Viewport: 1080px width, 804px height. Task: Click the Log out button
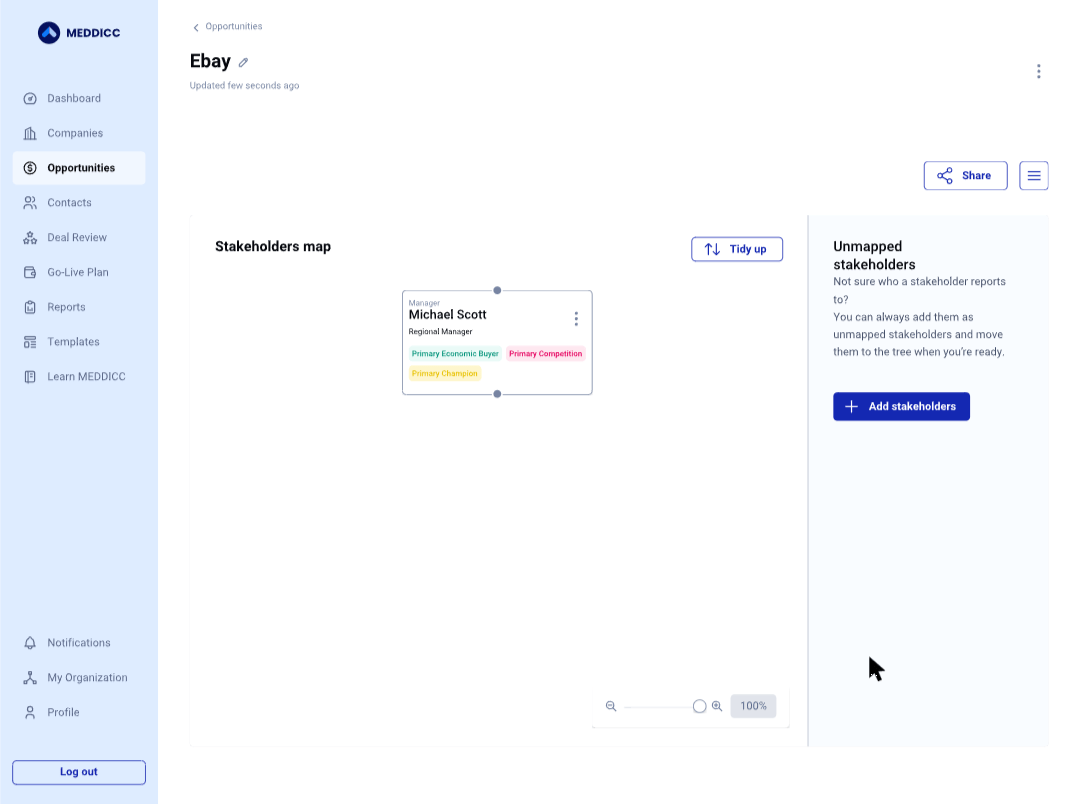79,772
